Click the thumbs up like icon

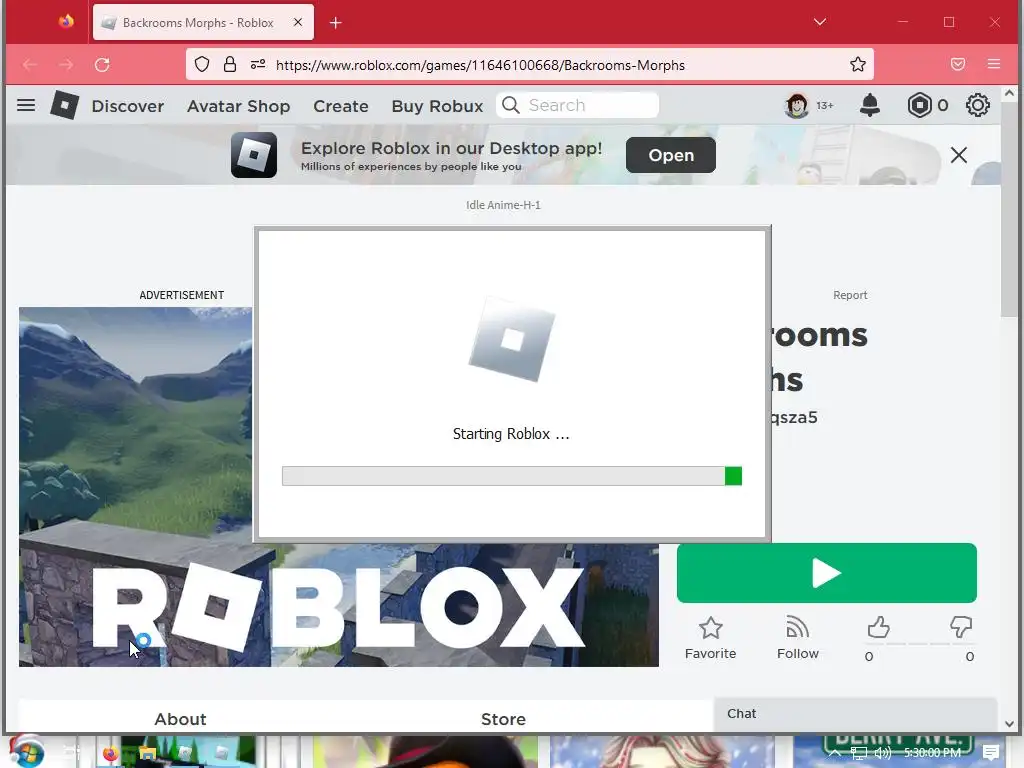pyautogui.click(x=878, y=628)
